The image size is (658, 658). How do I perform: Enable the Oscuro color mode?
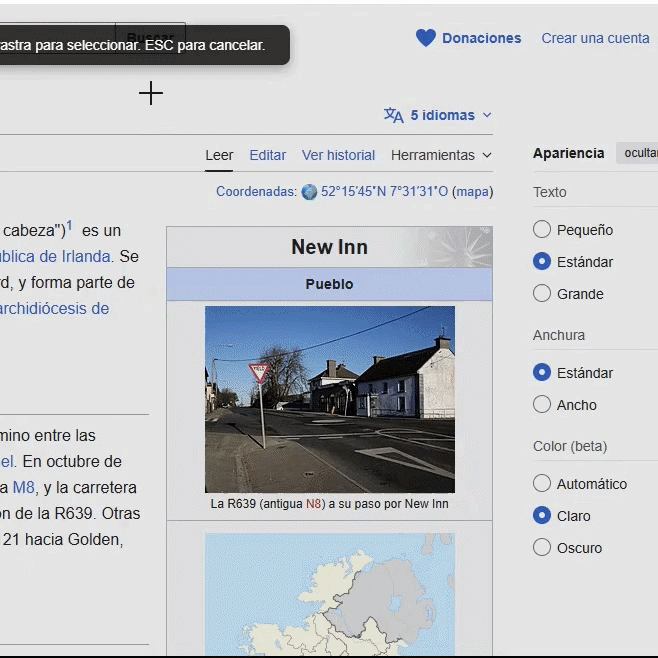542,548
